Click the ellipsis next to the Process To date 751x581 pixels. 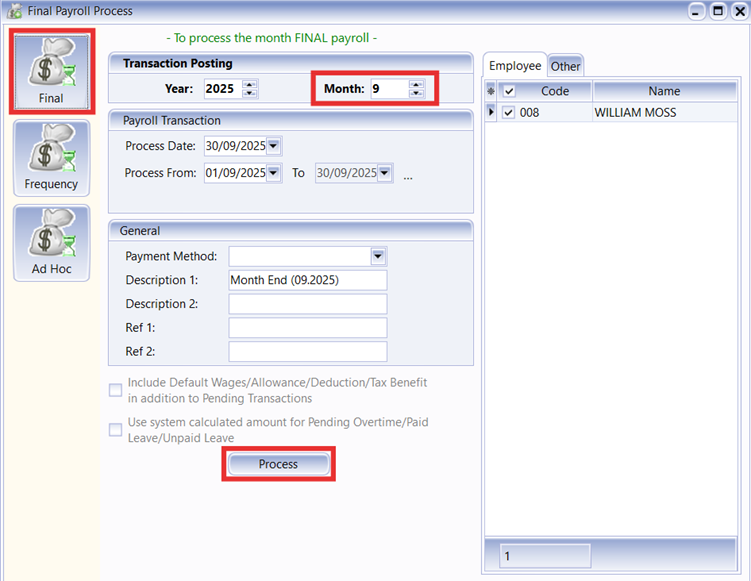(x=408, y=174)
